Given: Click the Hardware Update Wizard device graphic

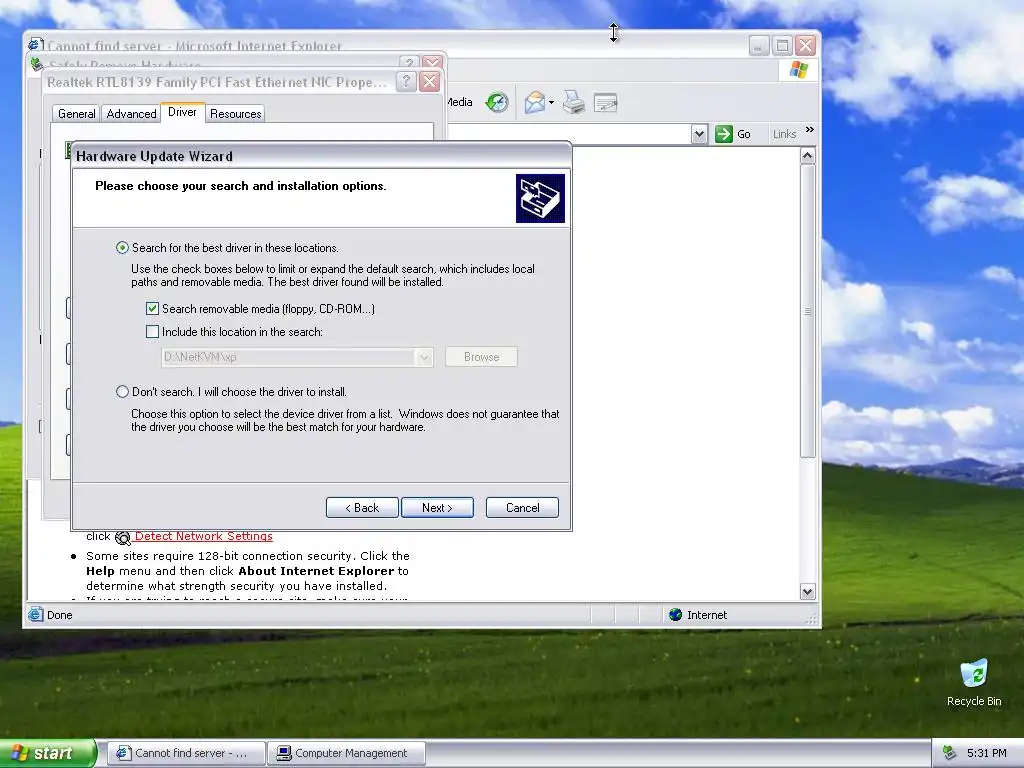Looking at the screenshot, I should 540,199.
